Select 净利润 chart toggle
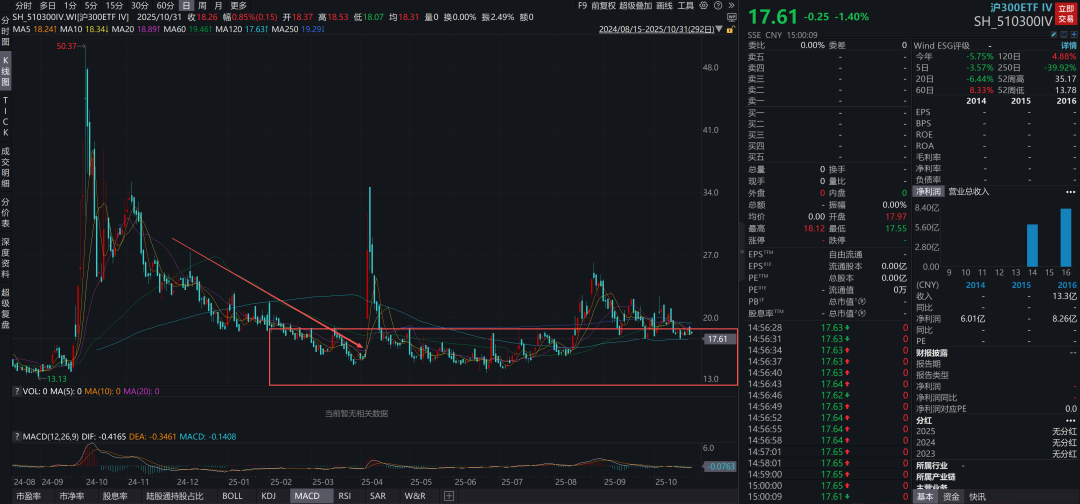The width and height of the screenshot is (1080, 504). 928,191
